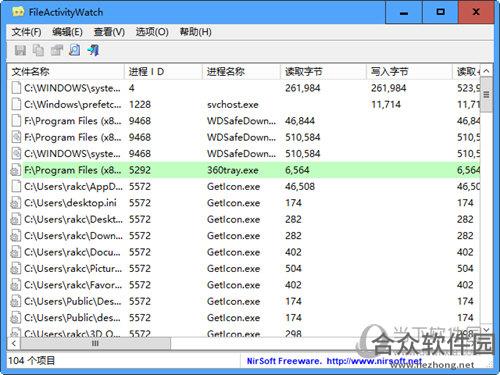The height and width of the screenshot is (375, 500).
Task: Open the 编辑(E) menu
Action: (x=67, y=32)
